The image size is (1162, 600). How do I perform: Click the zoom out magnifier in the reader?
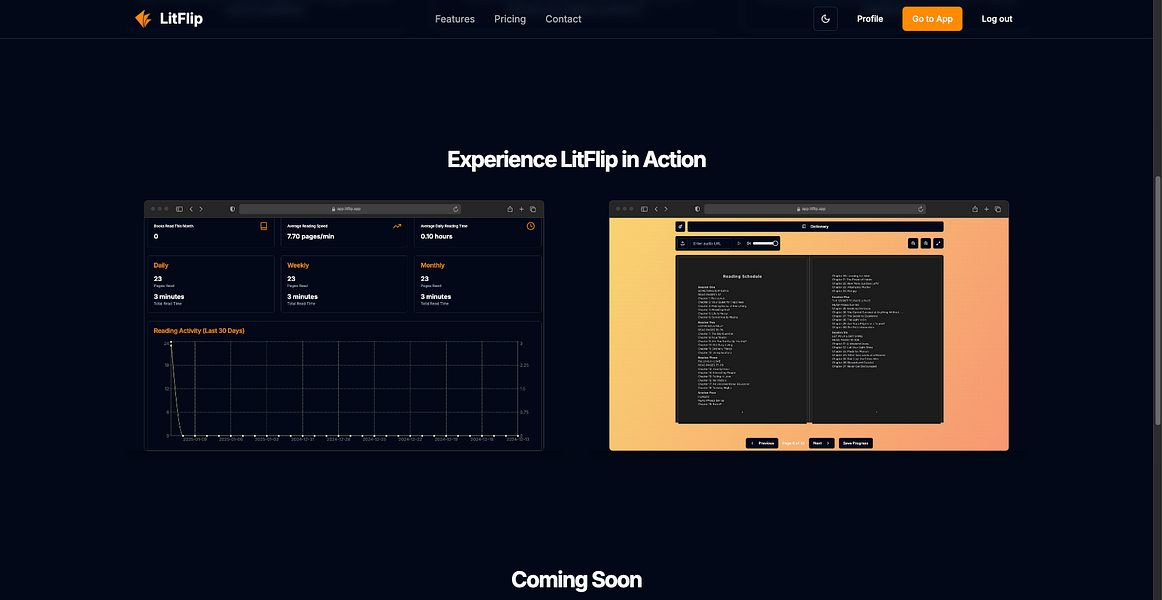click(926, 243)
